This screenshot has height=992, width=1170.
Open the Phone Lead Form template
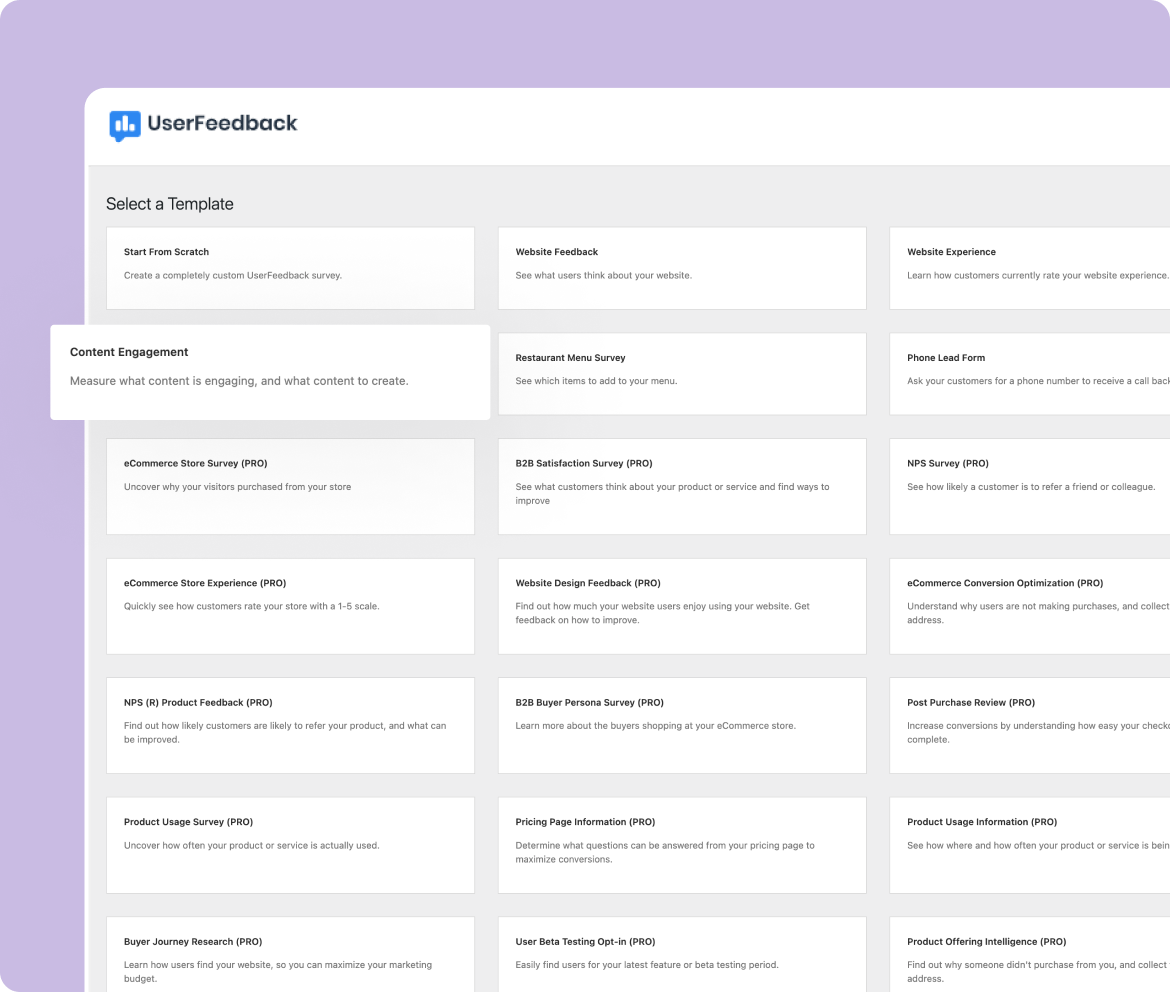1030,373
